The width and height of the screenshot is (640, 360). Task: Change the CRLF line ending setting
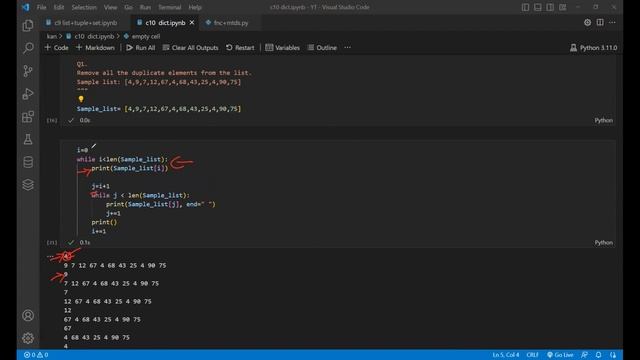point(532,355)
